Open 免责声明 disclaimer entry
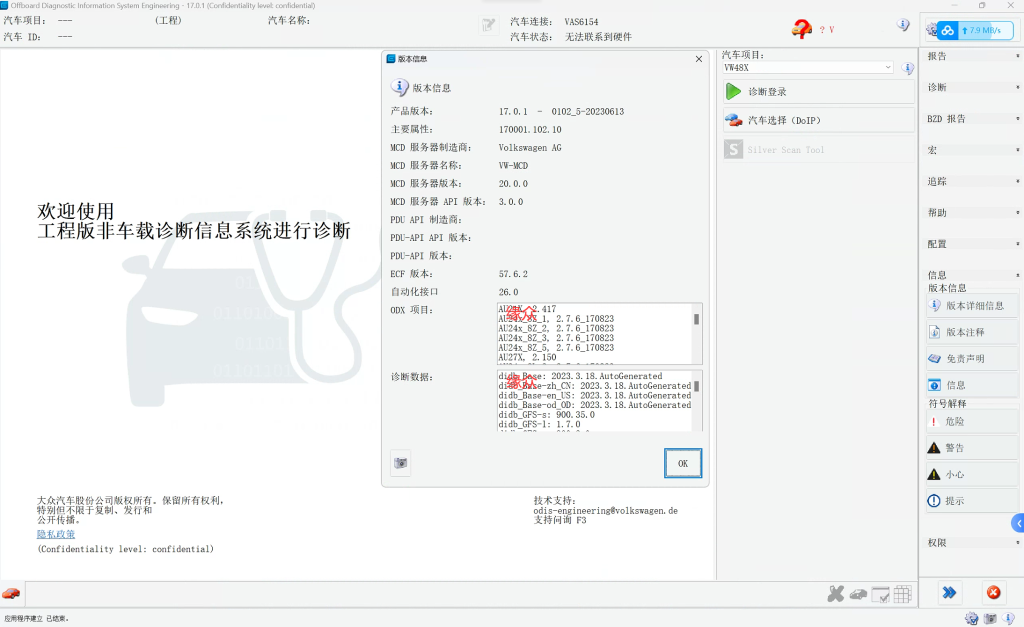1024x627 pixels. [x=965, y=358]
